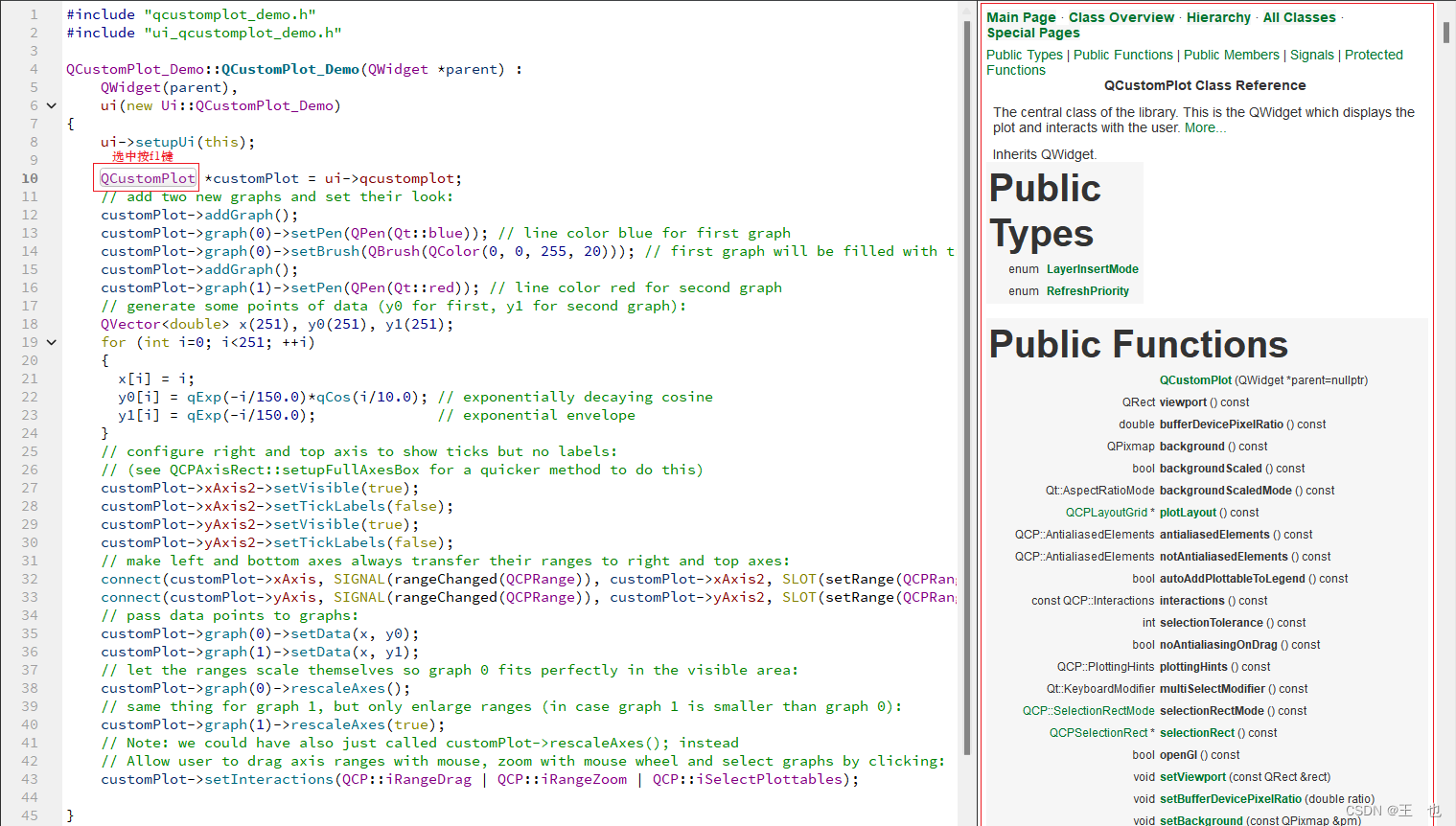The image size is (1456, 826).
Task: Click the code editor vertical scrollbar
Action: pyautogui.click(x=966, y=387)
